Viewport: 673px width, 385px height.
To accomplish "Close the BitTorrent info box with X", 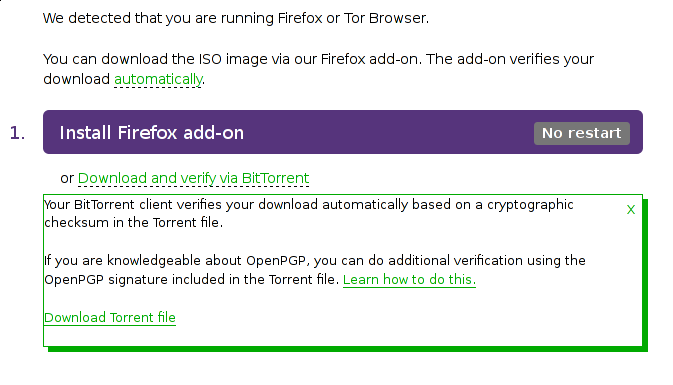I will (x=631, y=209).
